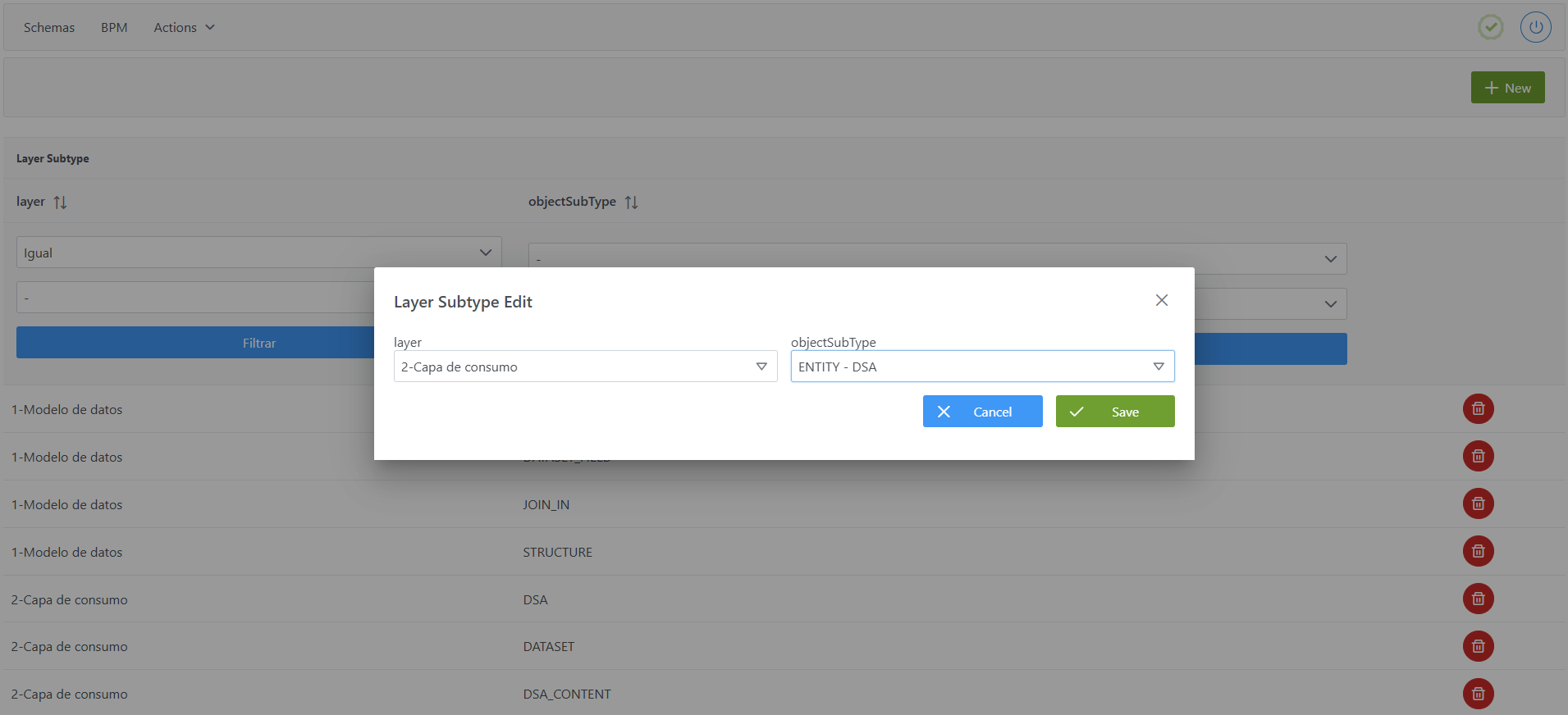Image resolution: width=1568 pixels, height=715 pixels.
Task: Delete the STRUCTURE row via its trash icon
Action: tap(1478, 551)
